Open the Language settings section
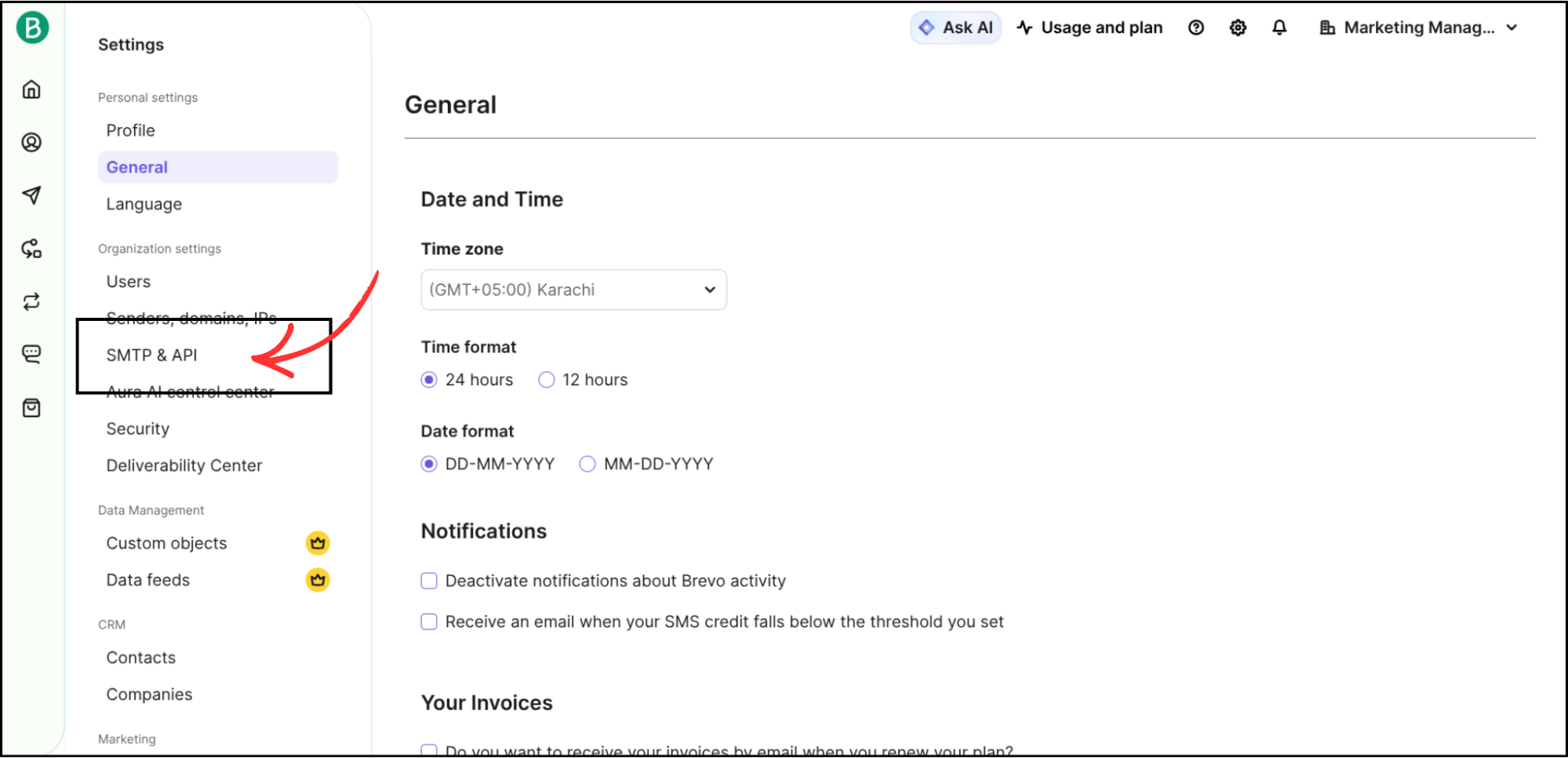This screenshot has width=1568, height=758. point(144,203)
